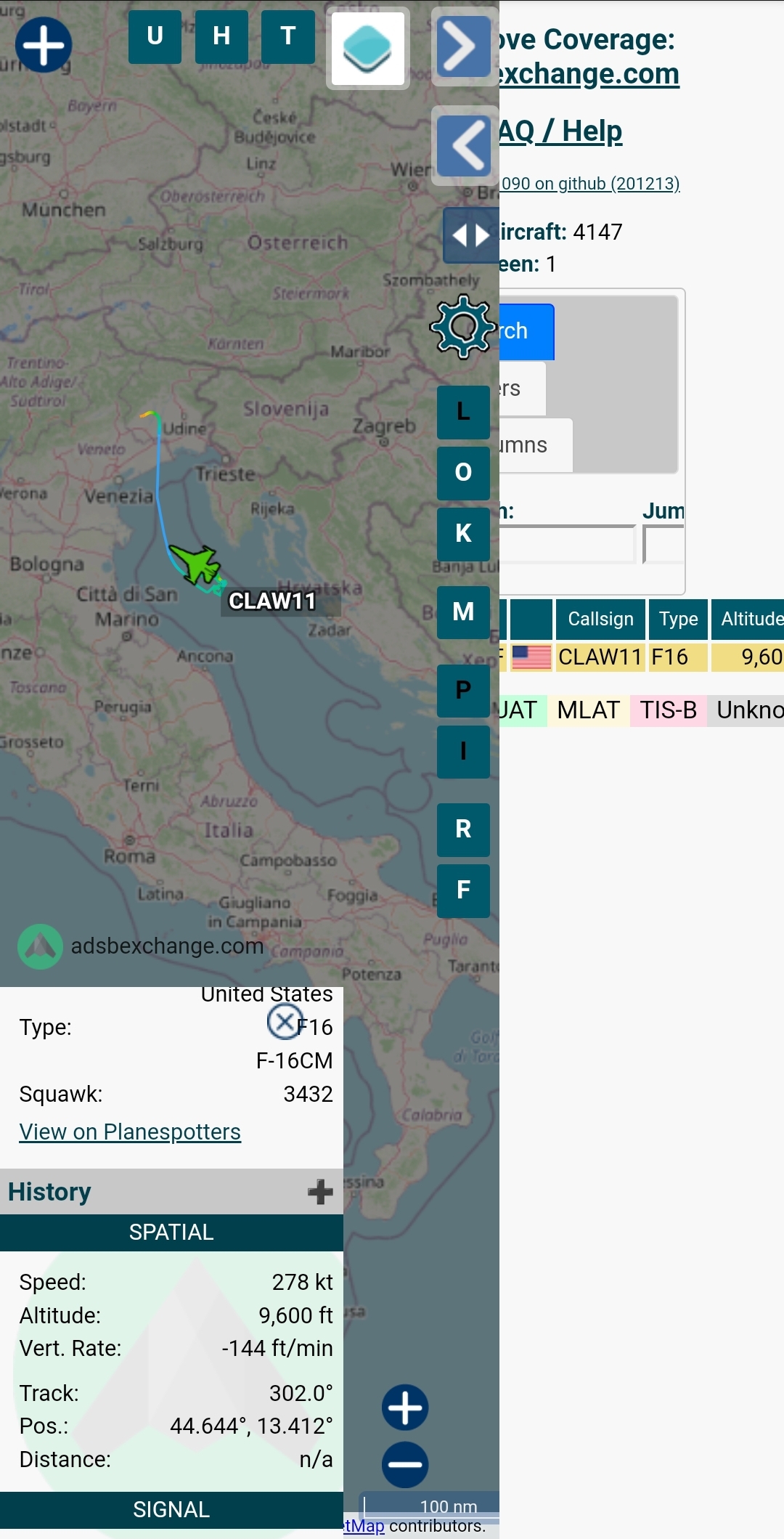Toggle the O map button
Image resolution: width=784 pixels, height=1539 pixels.
(463, 473)
